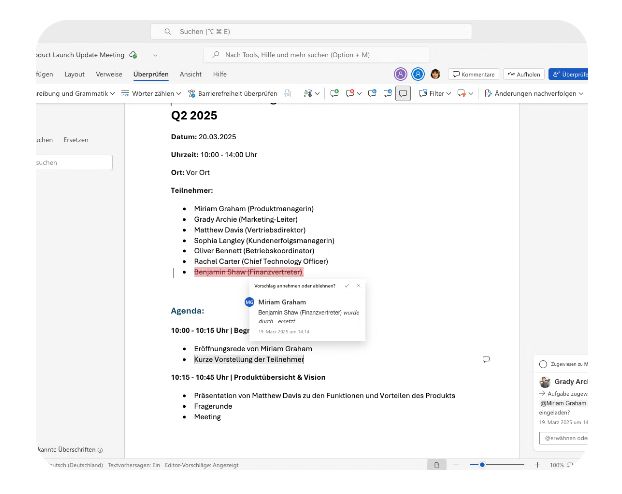The width and height of the screenshot is (622, 494).
Task: Open the dropdown beside the document title
Action: click(155, 55)
